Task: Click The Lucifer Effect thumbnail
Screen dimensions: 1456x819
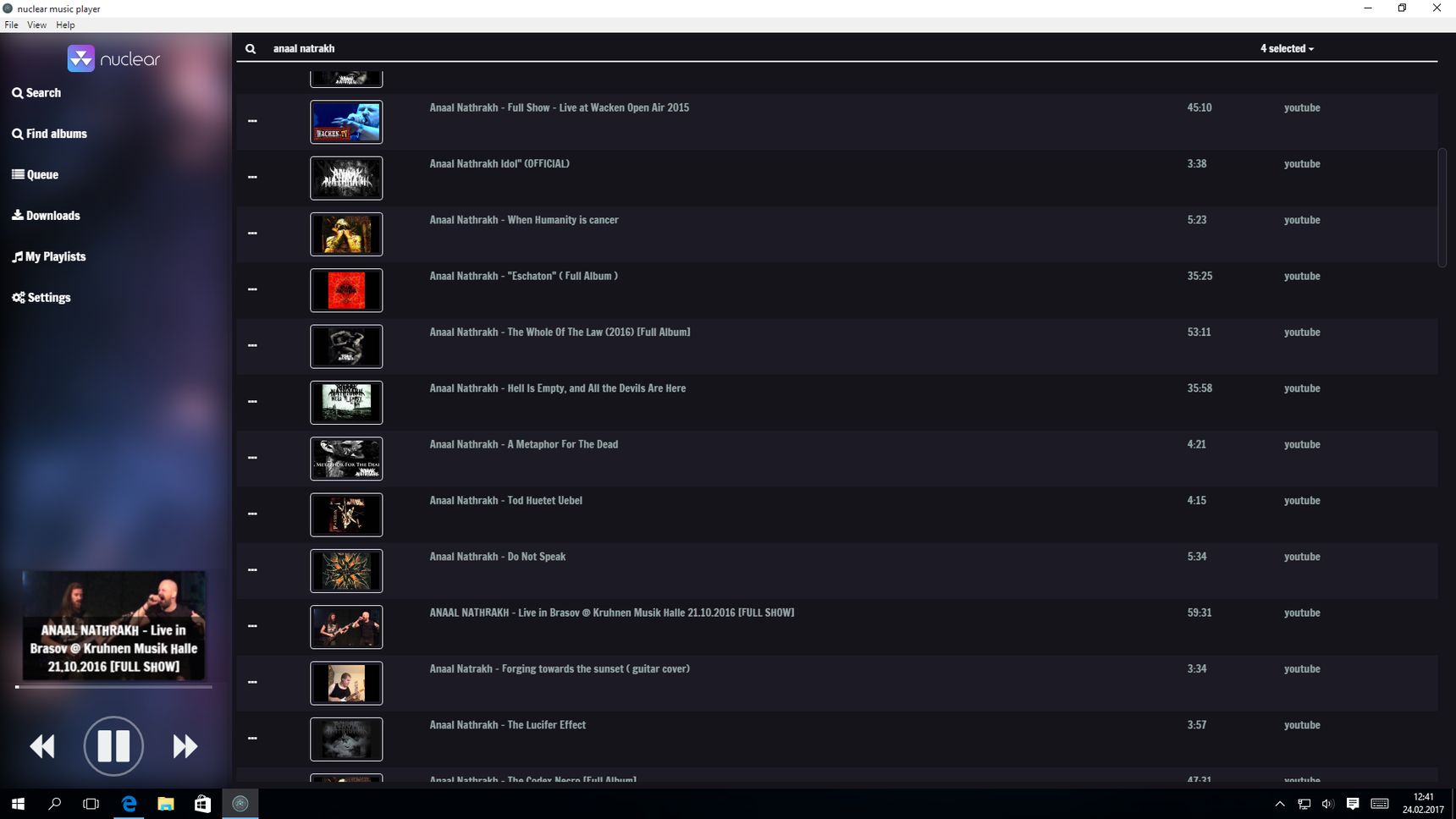Action: click(346, 739)
